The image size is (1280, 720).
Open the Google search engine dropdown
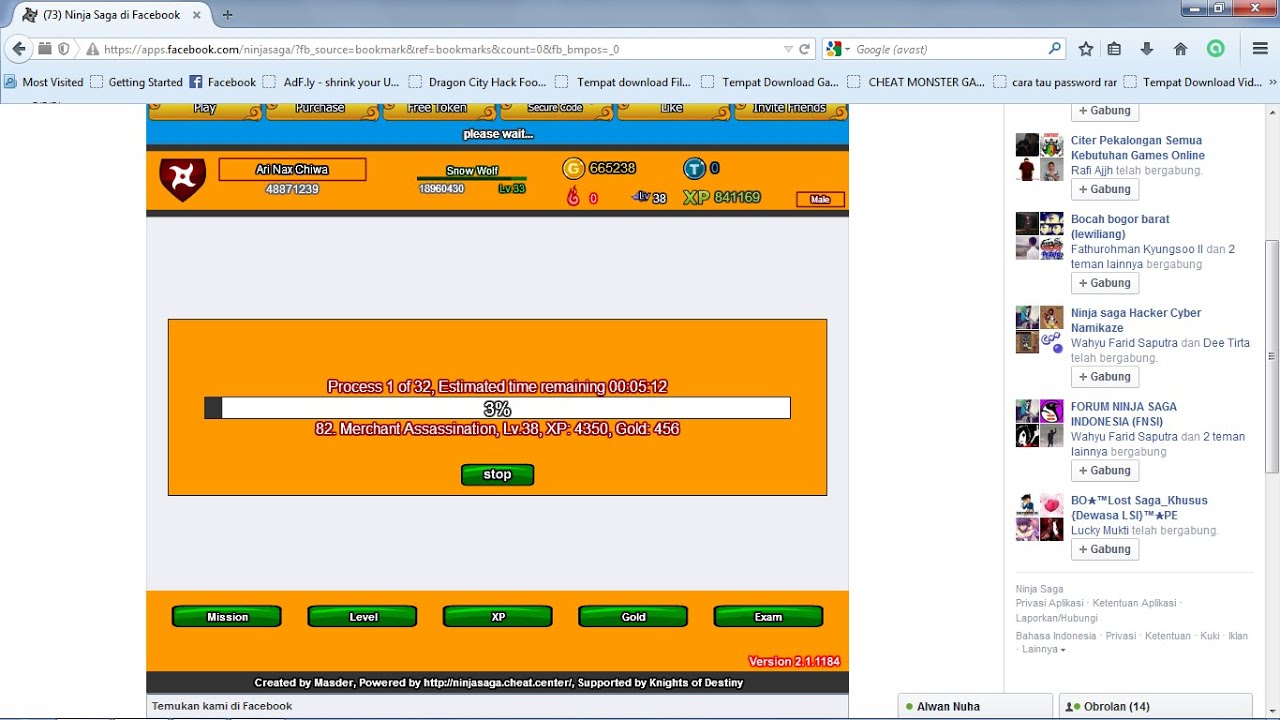pos(837,49)
